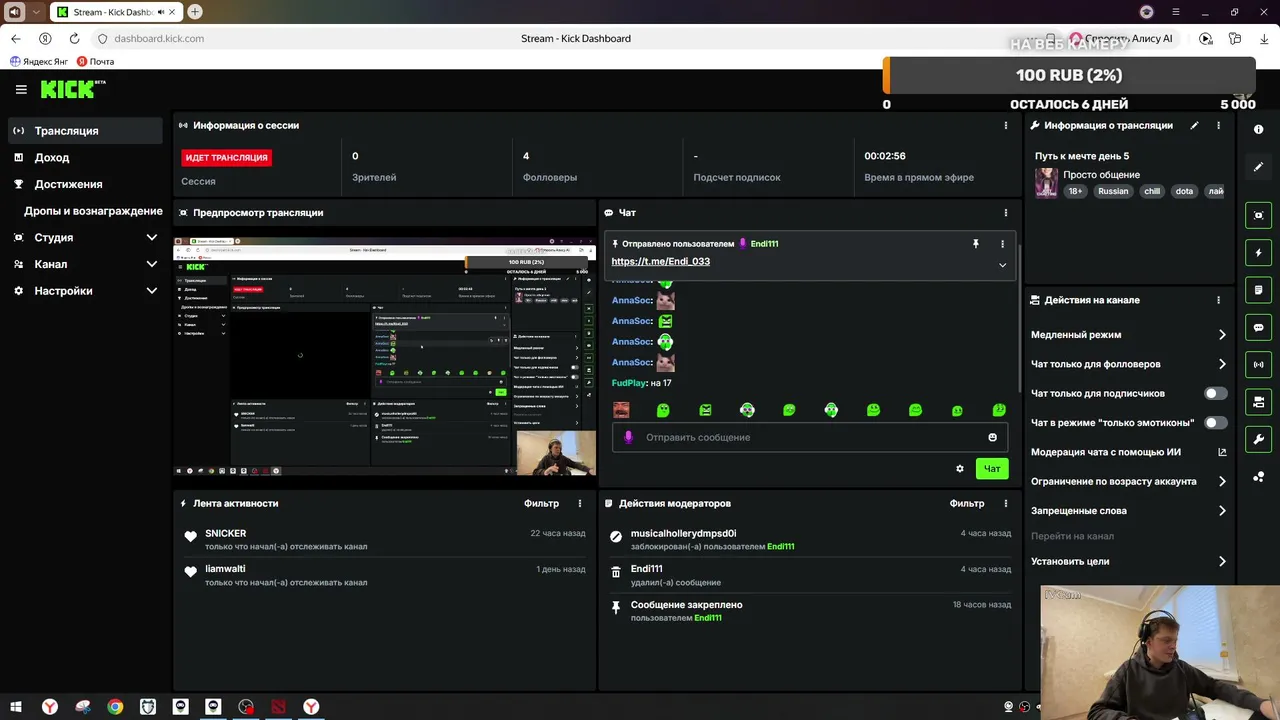Open channel actions three-dot menu
The height and width of the screenshot is (720, 1280).
1218,299
